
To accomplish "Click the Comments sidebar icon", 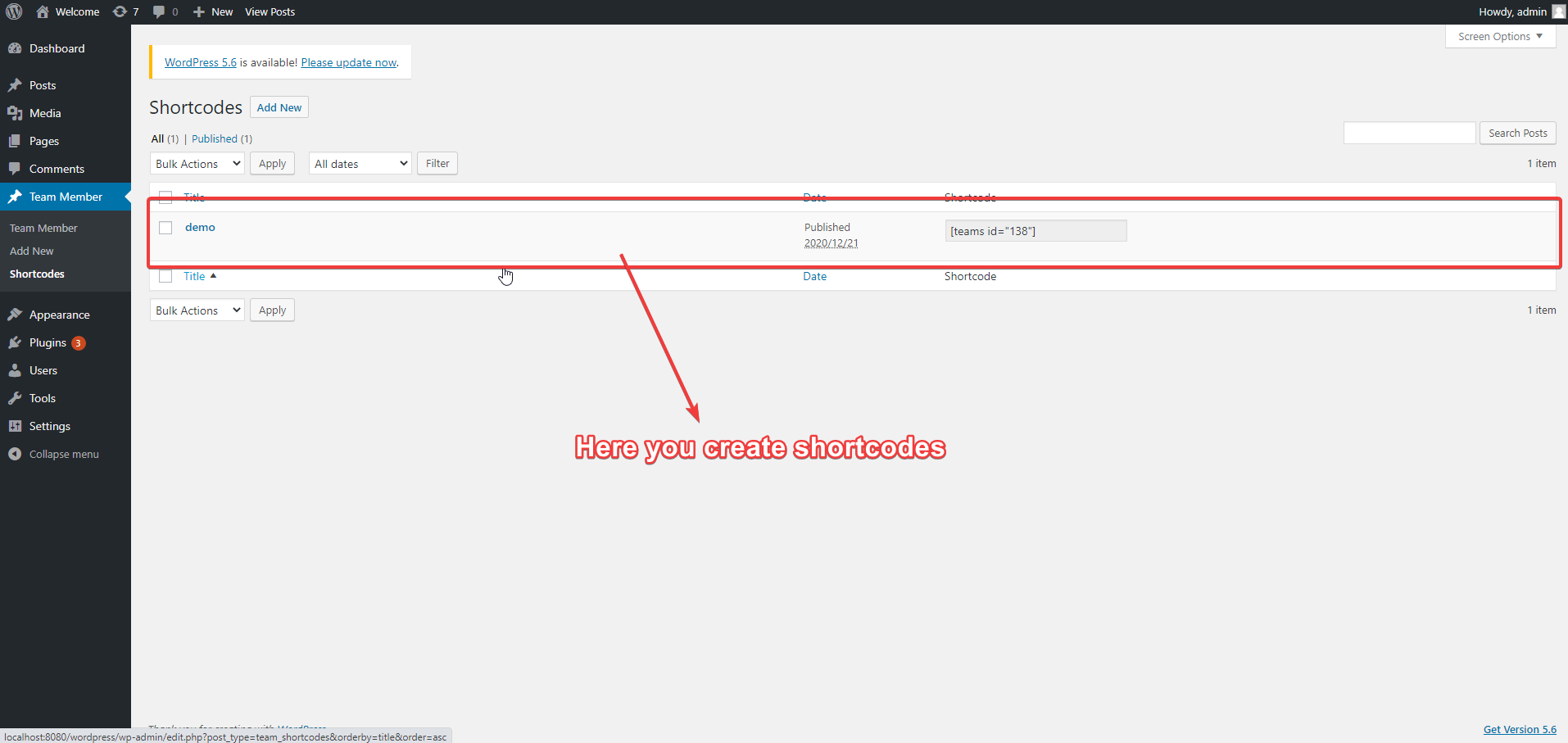I will tap(15, 169).
